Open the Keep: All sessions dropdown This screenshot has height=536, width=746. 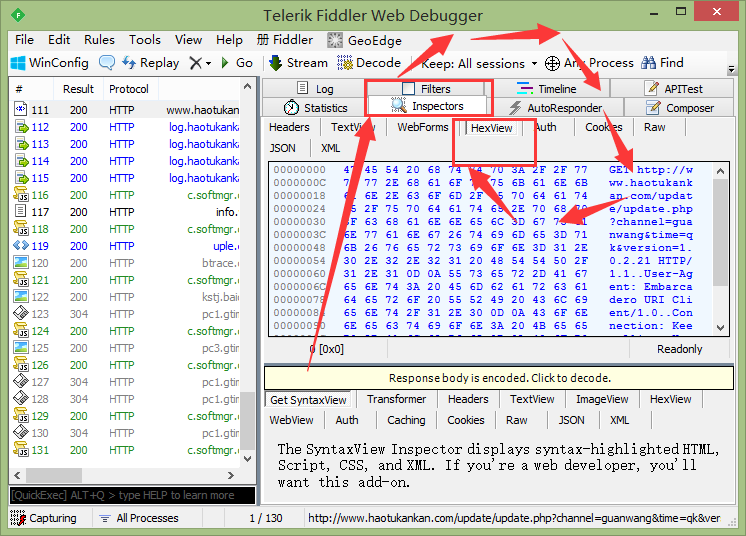(479, 63)
